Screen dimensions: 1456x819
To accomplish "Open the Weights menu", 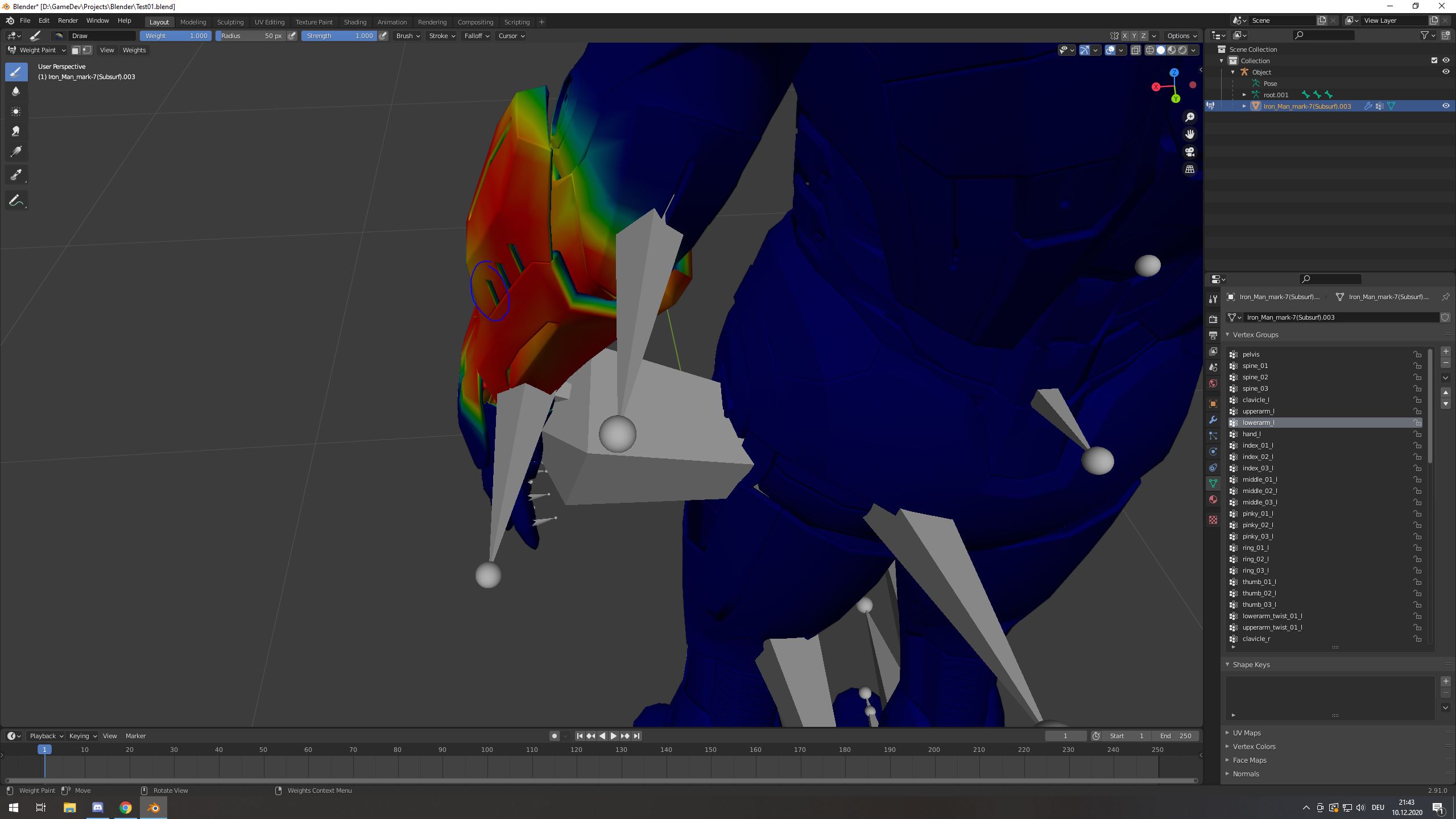I will coord(134,50).
